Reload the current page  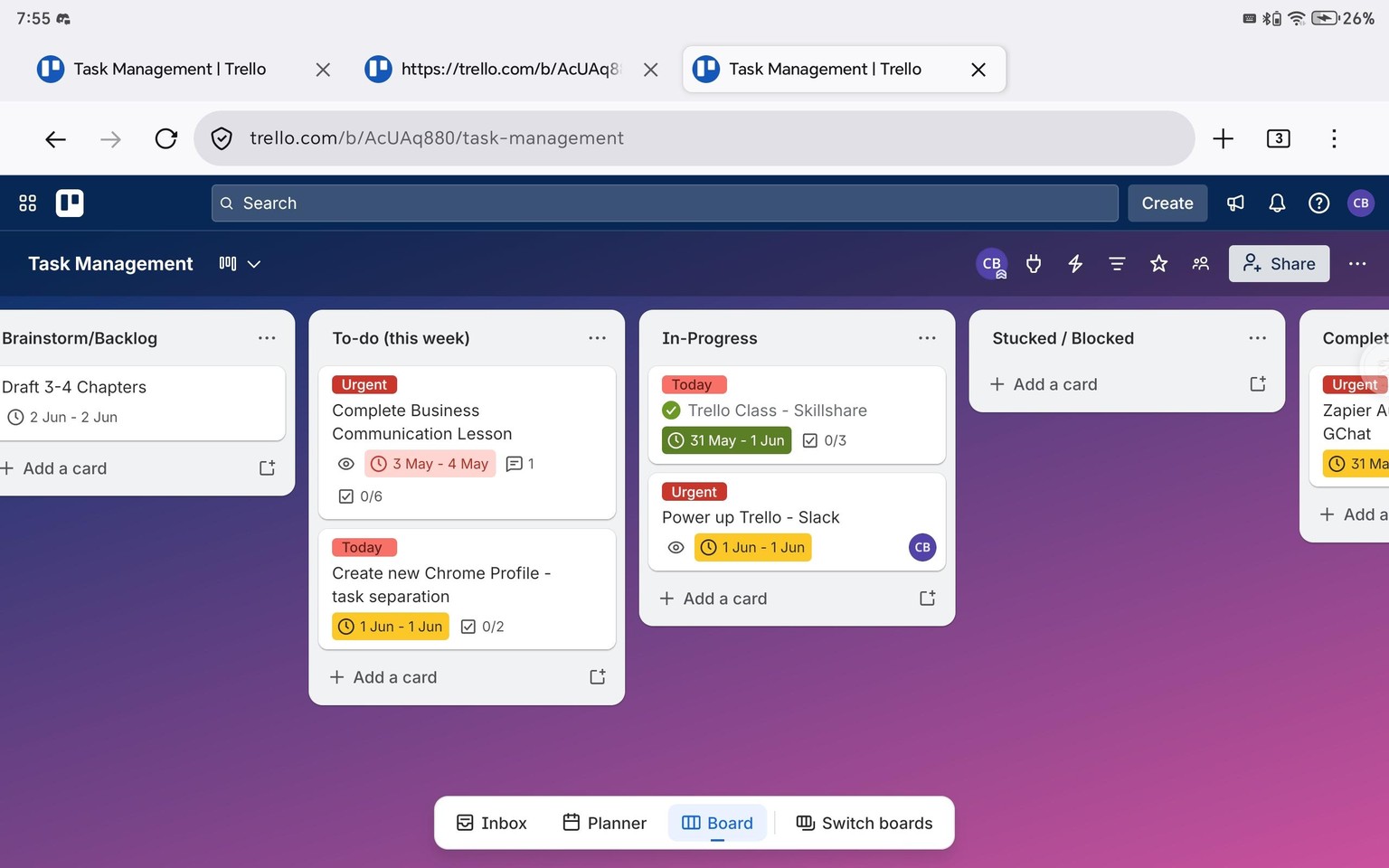[x=165, y=138]
